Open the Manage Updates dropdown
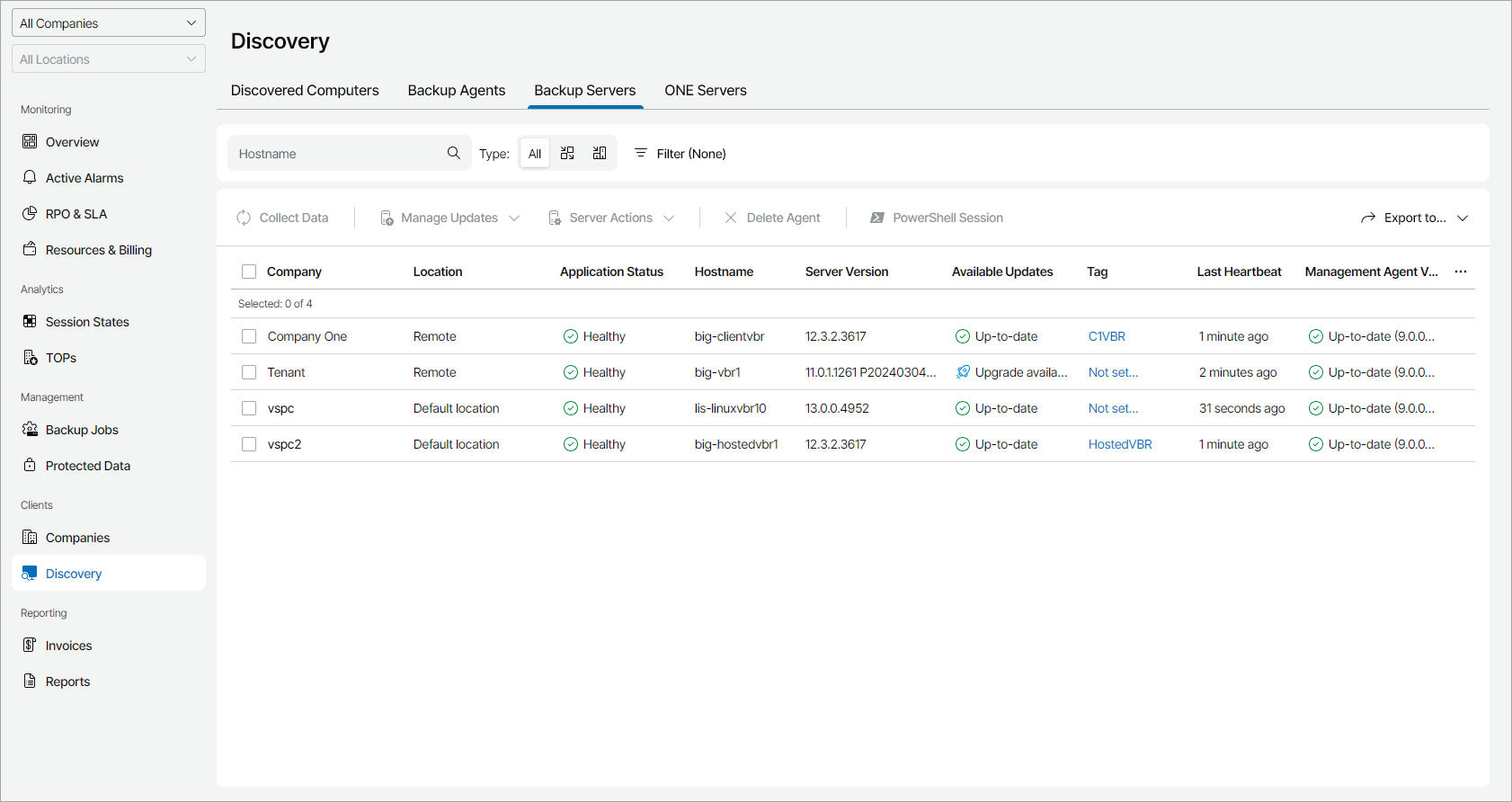This screenshot has width=1512, height=802. pos(449,218)
